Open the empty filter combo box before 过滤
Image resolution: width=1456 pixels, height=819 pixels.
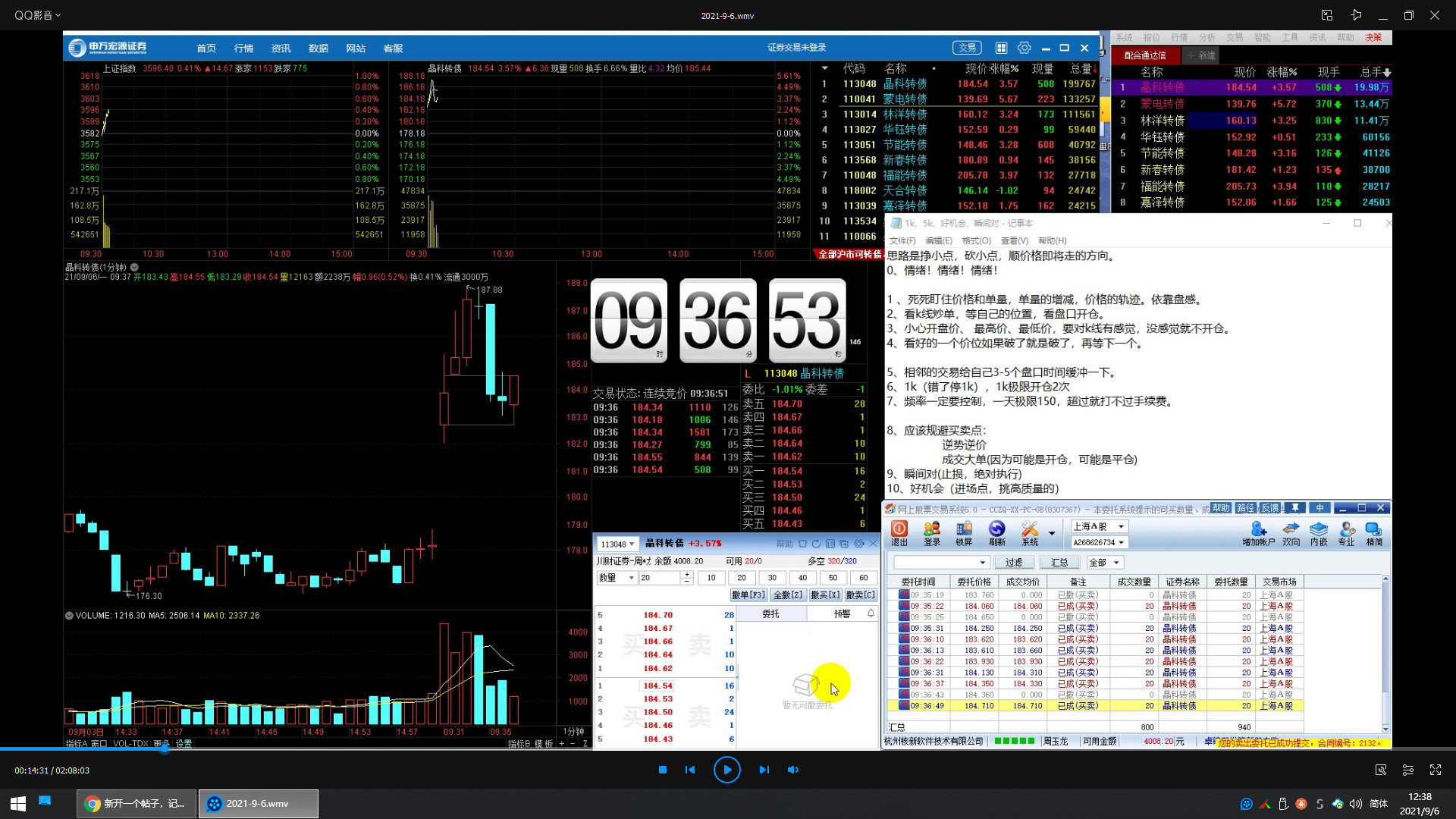pyautogui.click(x=942, y=562)
